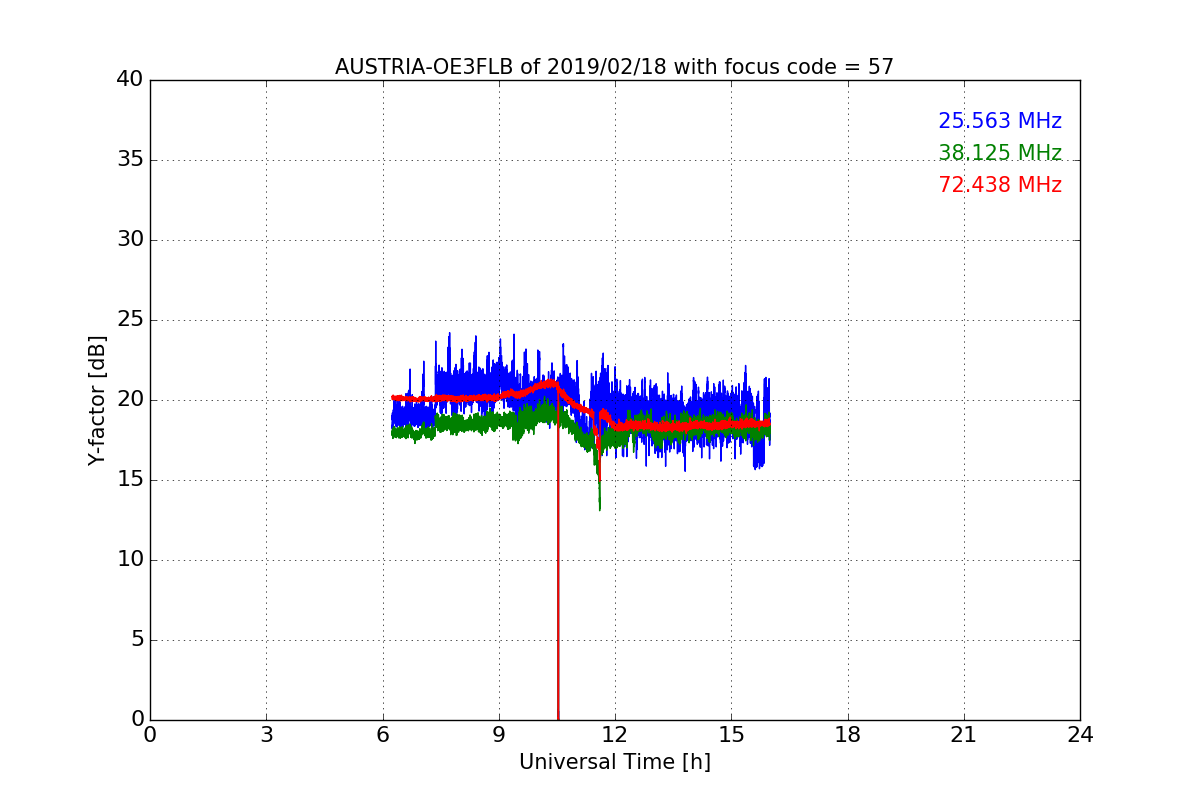Click the y-axis tick label 25

pyautogui.click(x=130, y=320)
